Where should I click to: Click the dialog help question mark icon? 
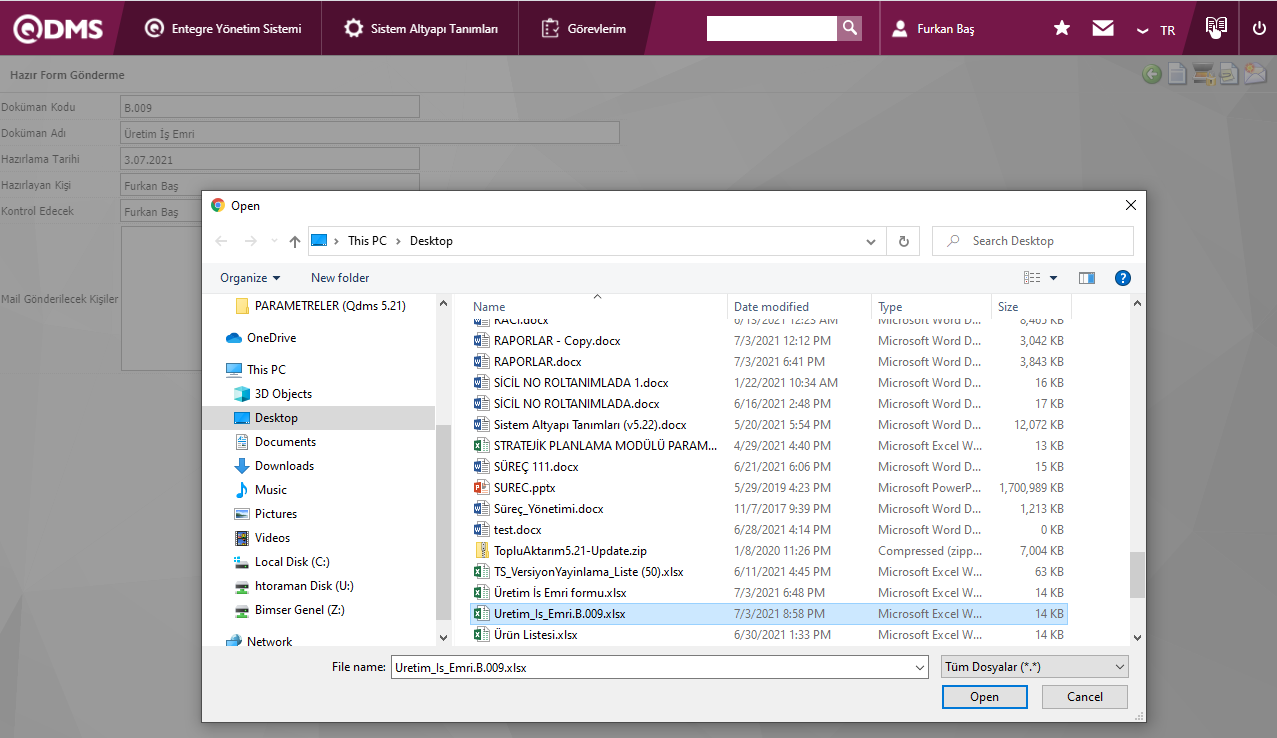pyautogui.click(x=1123, y=278)
